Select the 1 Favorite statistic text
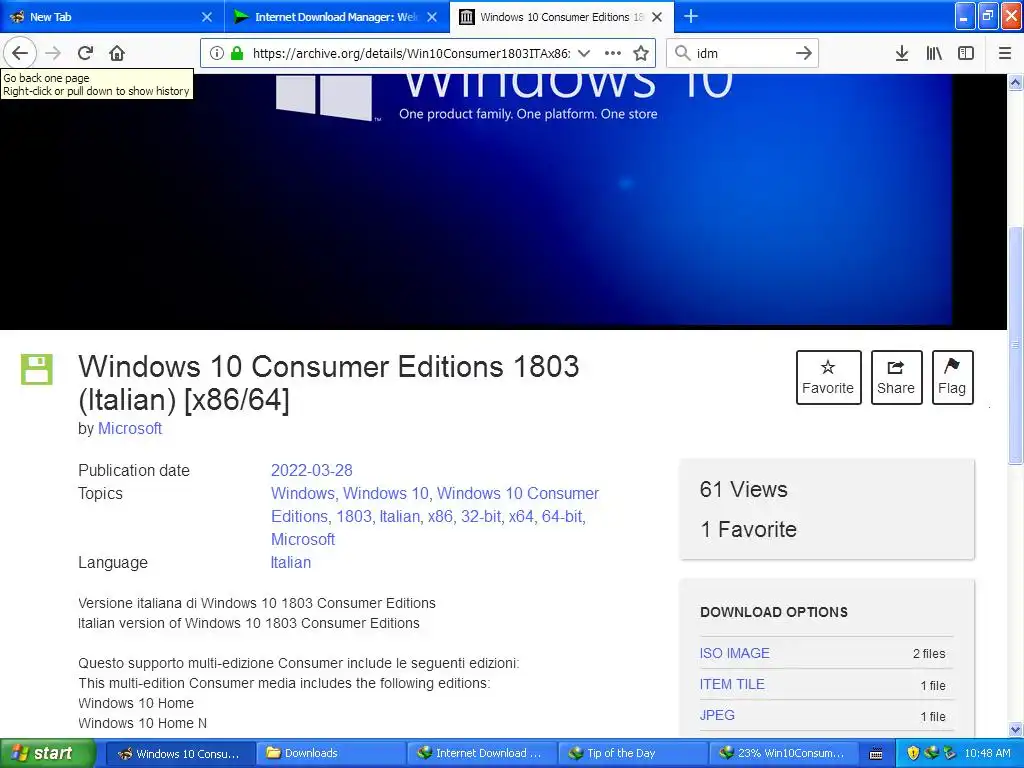Screen dimensions: 1024x768 click(x=748, y=529)
